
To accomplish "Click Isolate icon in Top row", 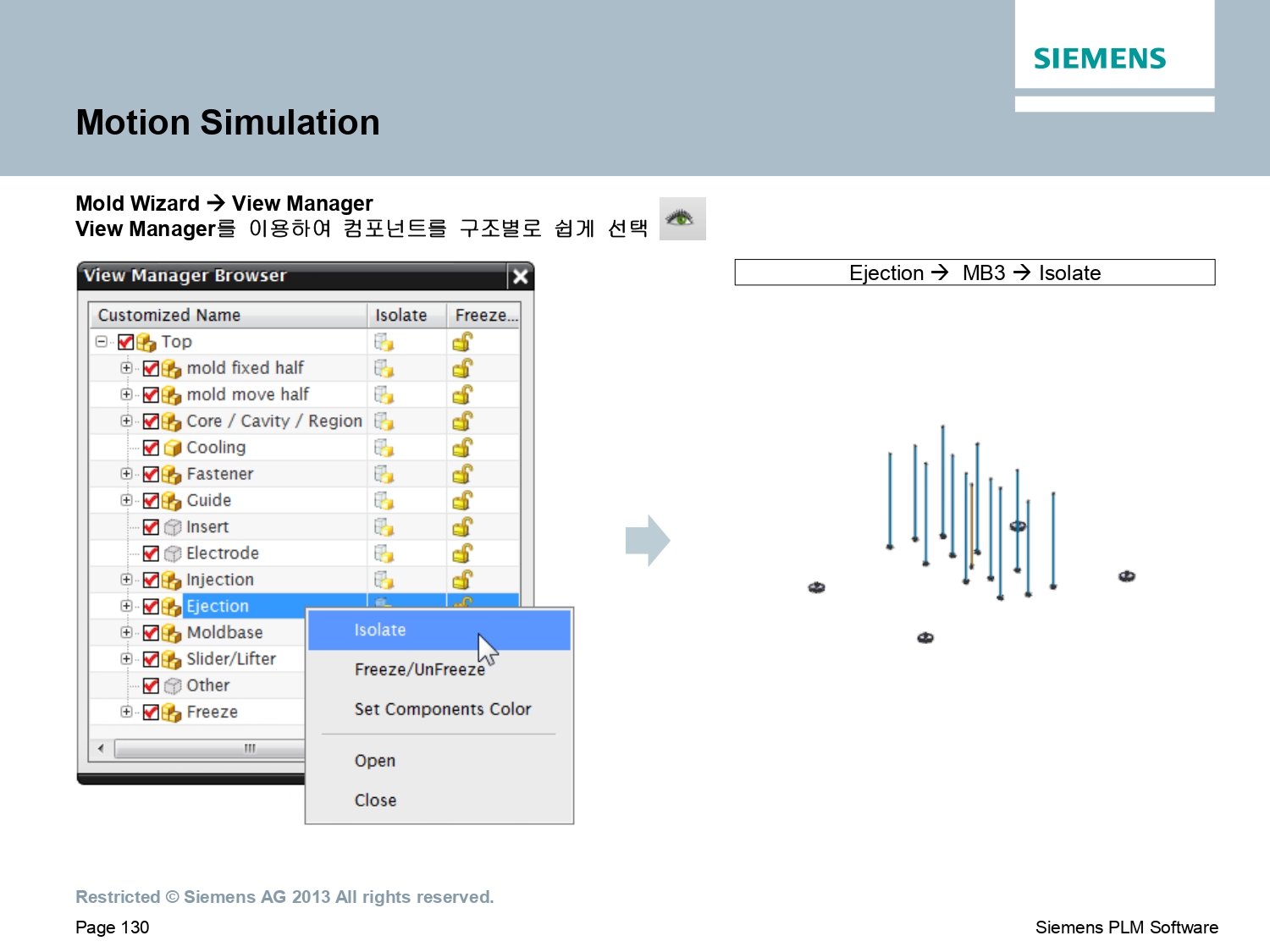I will 384,342.
